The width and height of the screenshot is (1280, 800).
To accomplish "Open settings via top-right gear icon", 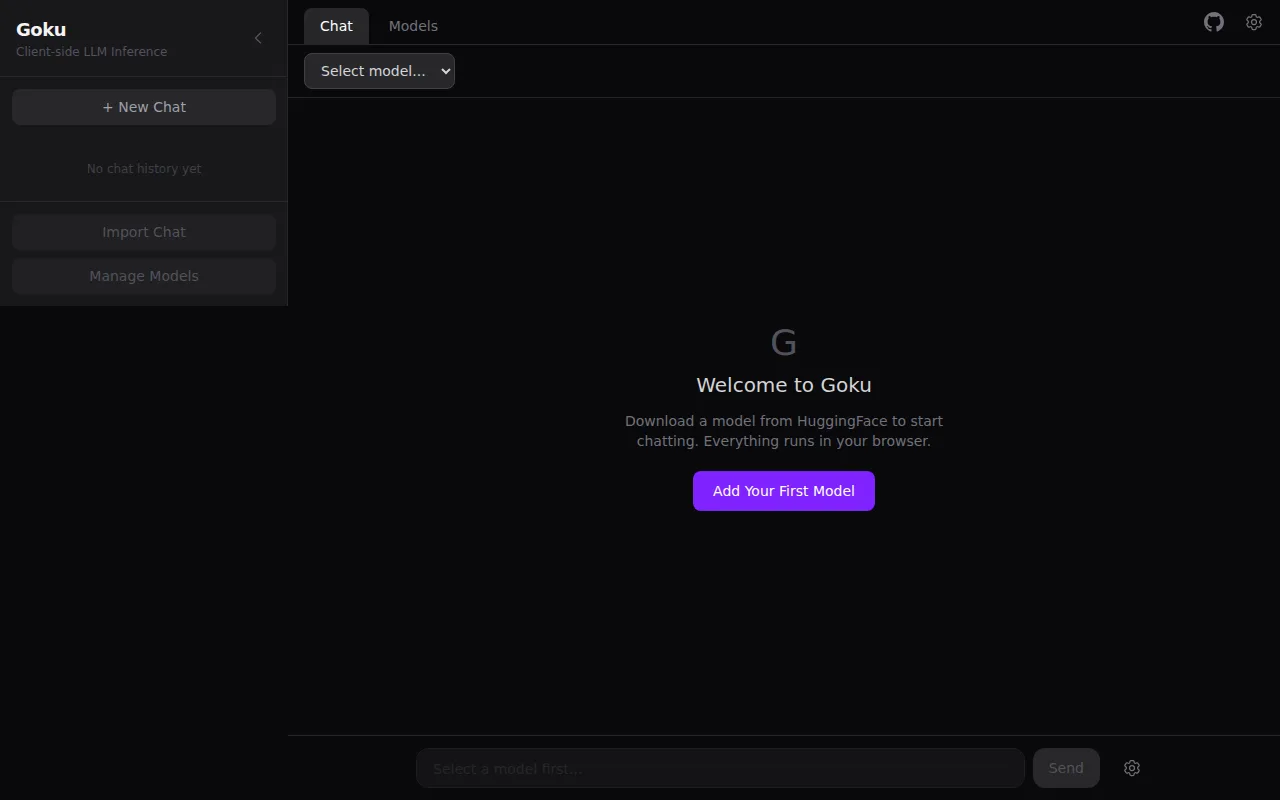I will (1254, 22).
